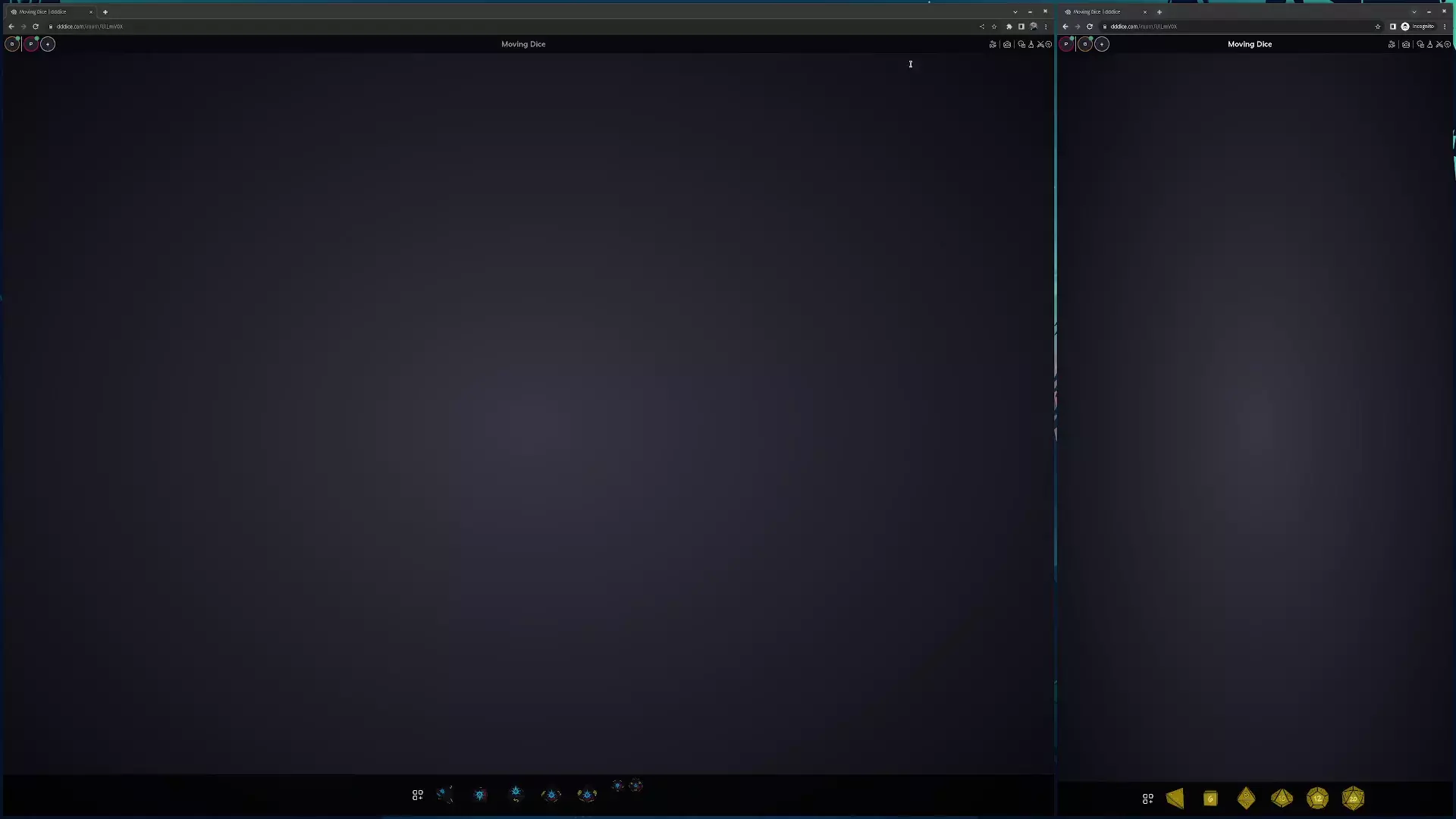Roll the yellow d6 cube die
This screenshot has height=819, width=1456.
point(1210,798)
